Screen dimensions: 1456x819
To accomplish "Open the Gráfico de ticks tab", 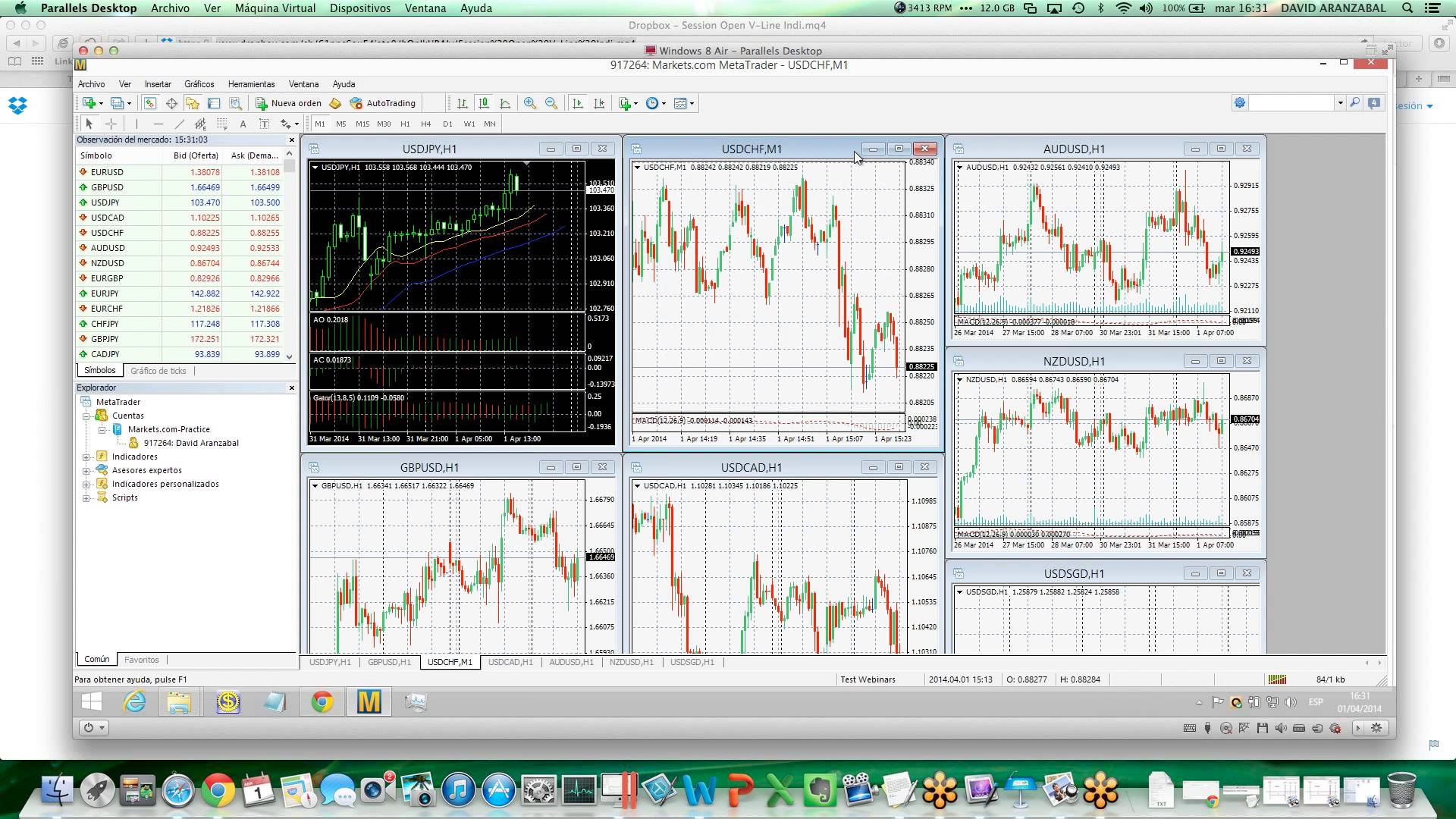I will tap(158, 371).
